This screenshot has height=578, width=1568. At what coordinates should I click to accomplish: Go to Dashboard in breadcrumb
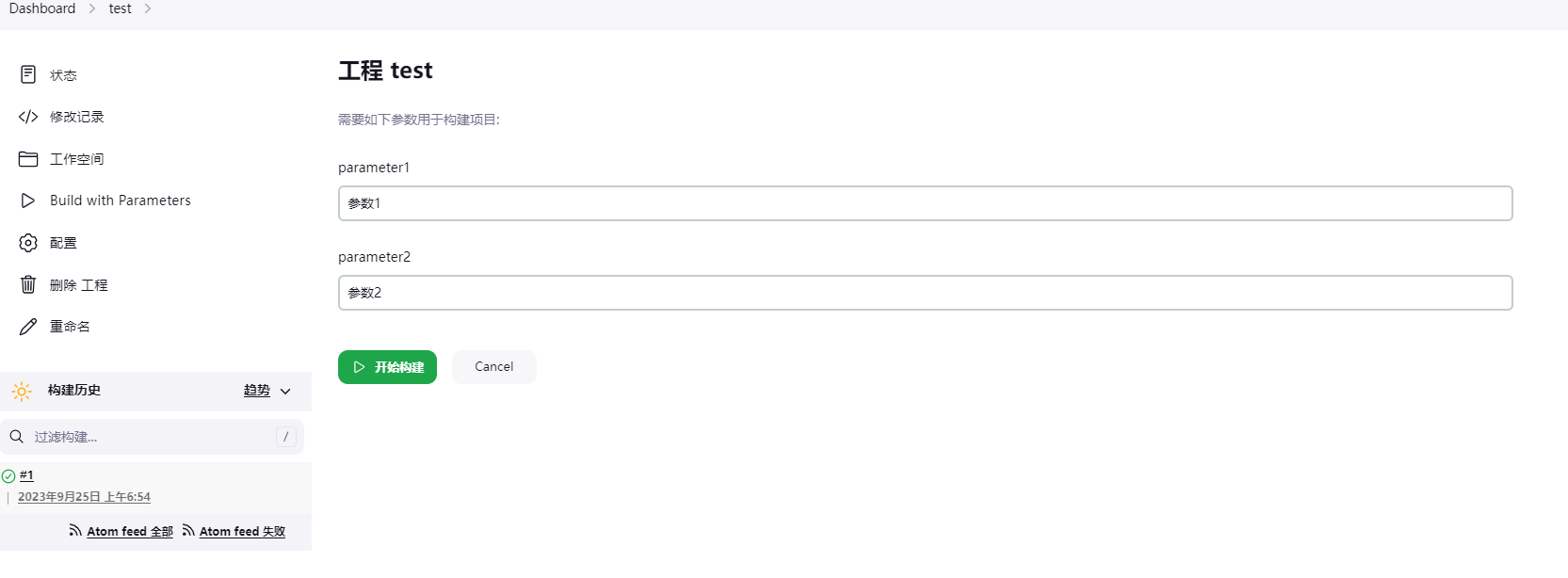point(42,8)
